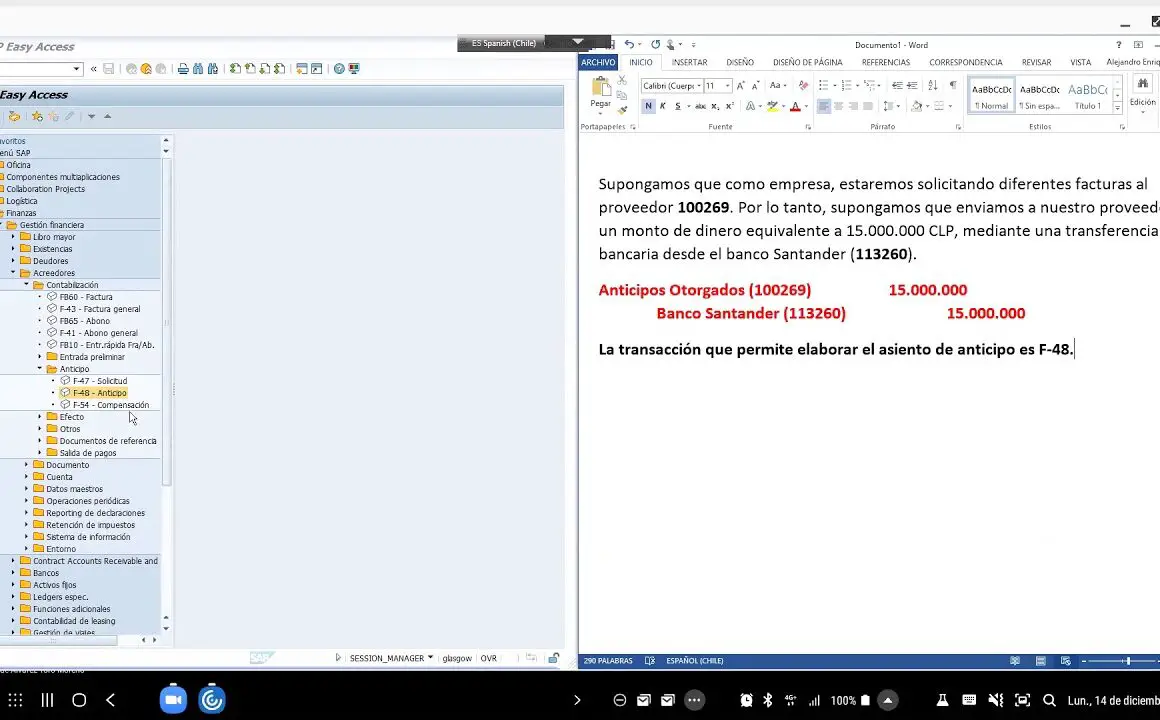Toggle Center alignment in Word
The height and width of the screenshot is (720, 1160).
point(838,107)
